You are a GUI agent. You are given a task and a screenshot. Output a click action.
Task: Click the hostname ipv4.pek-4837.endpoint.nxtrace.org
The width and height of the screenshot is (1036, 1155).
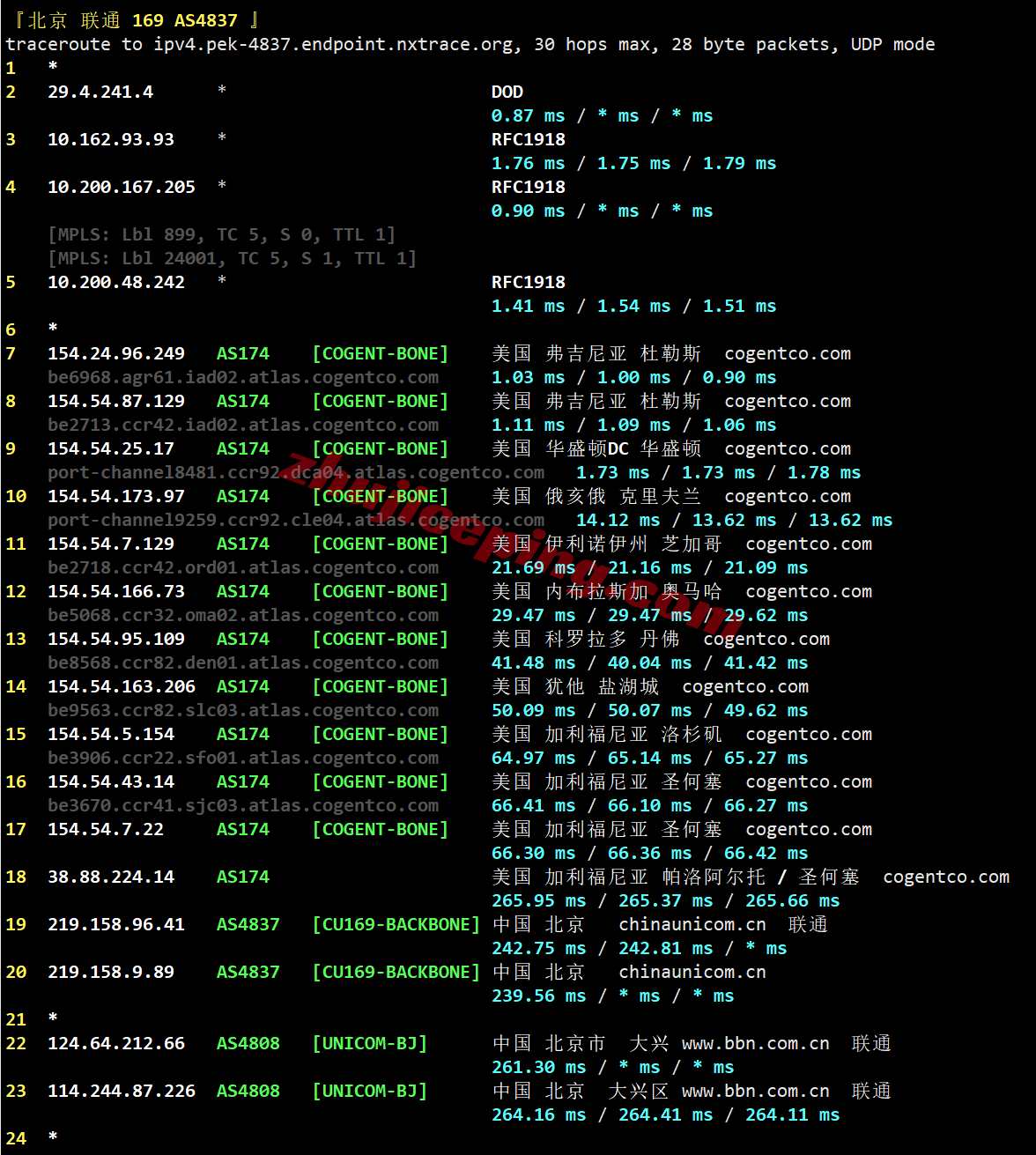pos(333,44)
